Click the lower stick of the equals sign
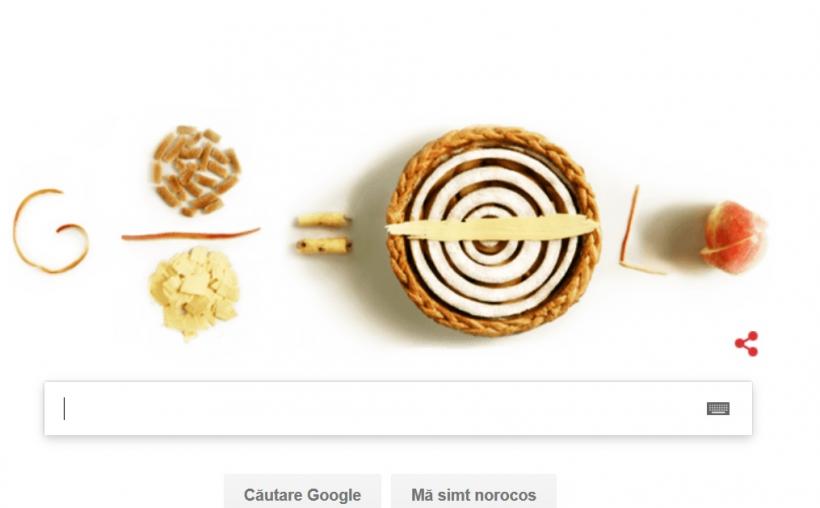 pyautogui.click(x=323, y=246)
